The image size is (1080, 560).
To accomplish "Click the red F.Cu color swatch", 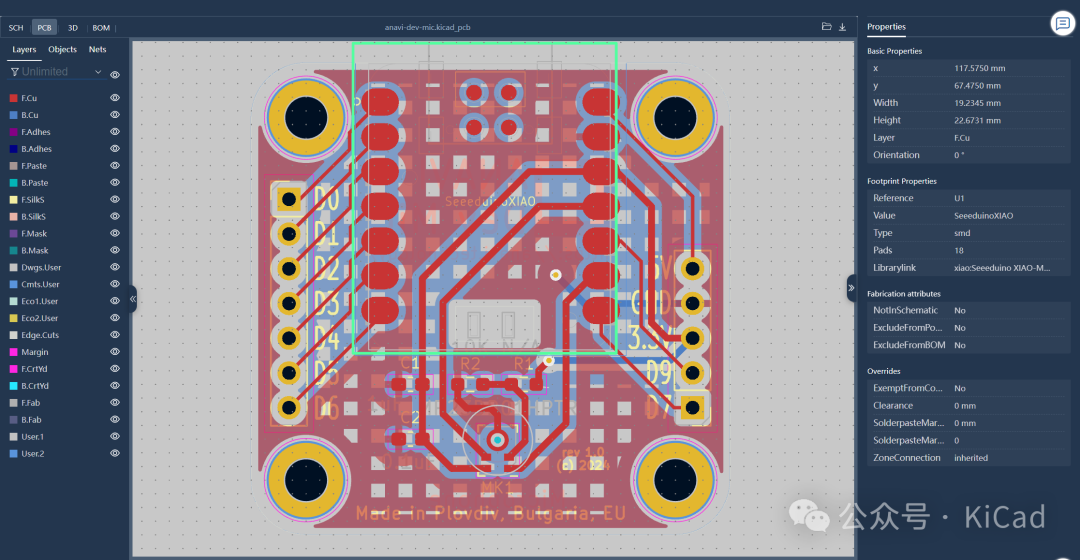I will (x=13, y=98).
